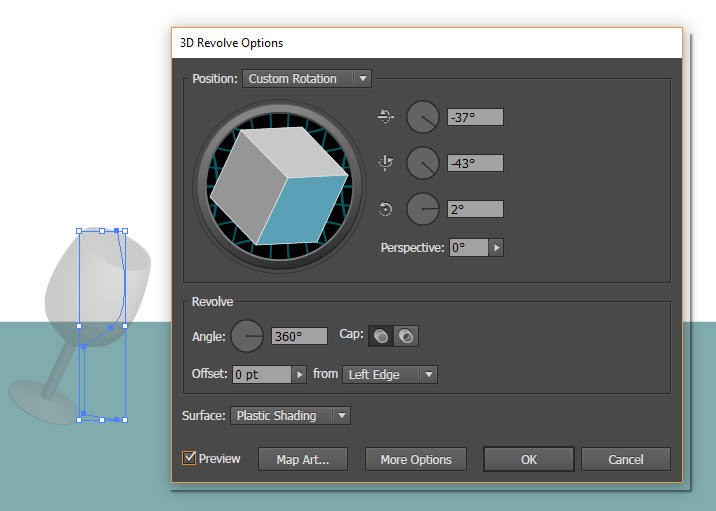
Task: Turn cap off for hollow appearance
Action: (x=405, y=336)
